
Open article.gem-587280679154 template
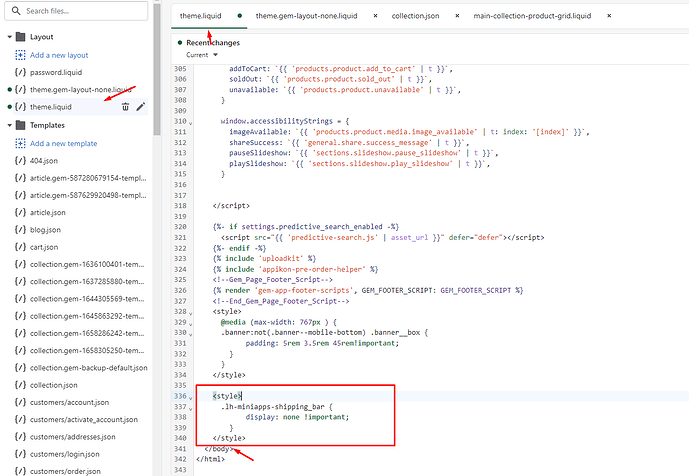[x=88, y=178]
